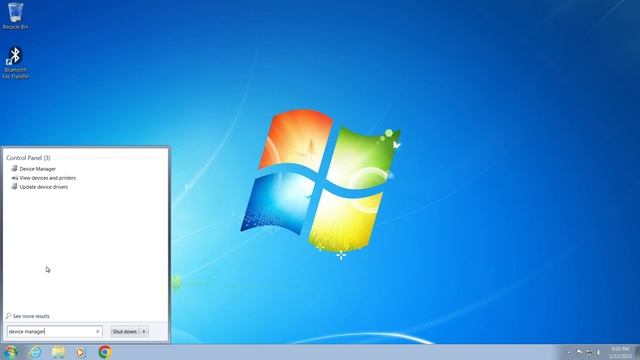Launch Internet Explorer from the taskbar

pyautogui.click(x=35, y=352)
